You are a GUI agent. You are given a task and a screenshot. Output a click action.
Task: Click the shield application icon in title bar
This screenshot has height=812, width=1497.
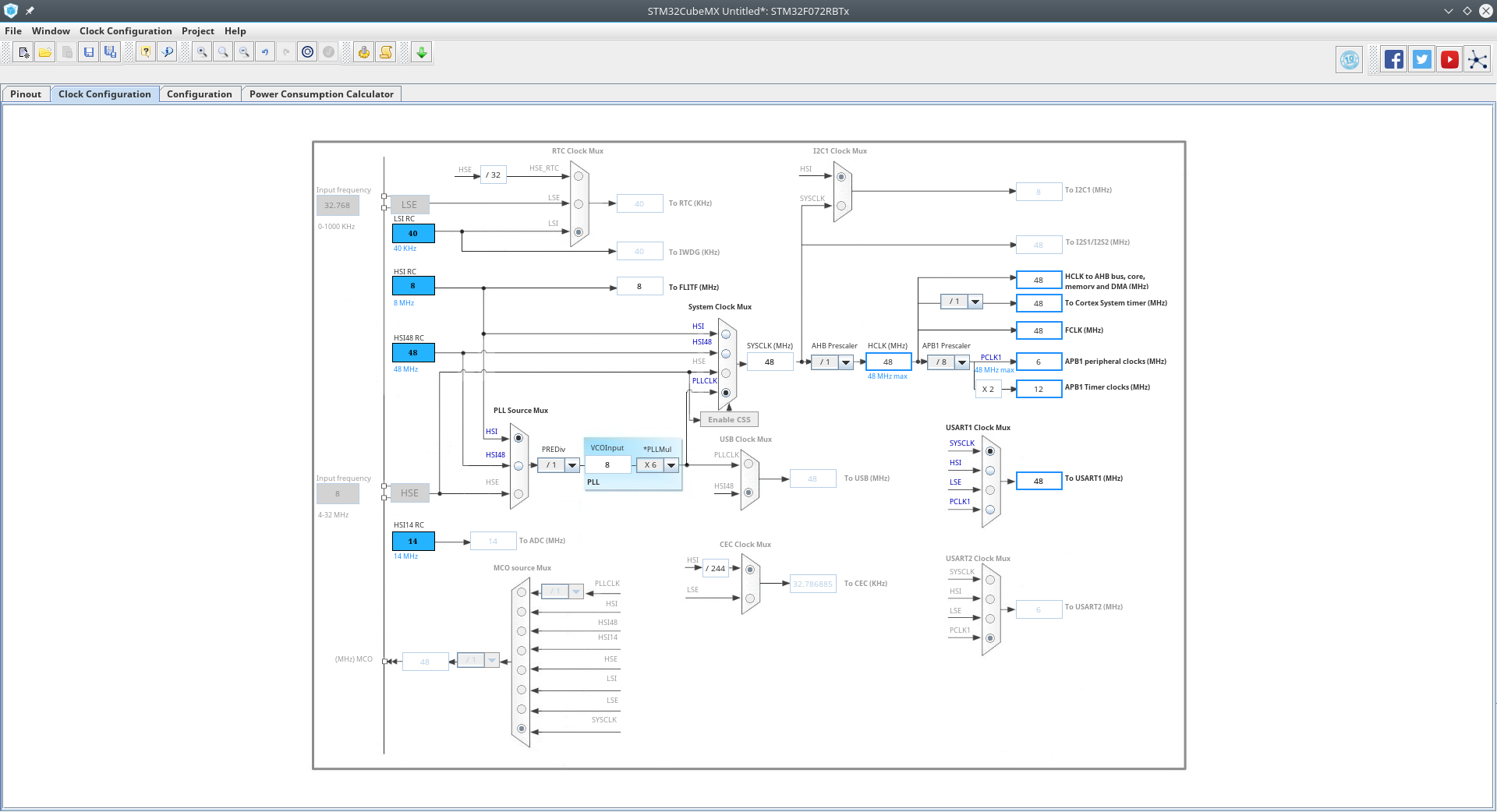point(11,11)
